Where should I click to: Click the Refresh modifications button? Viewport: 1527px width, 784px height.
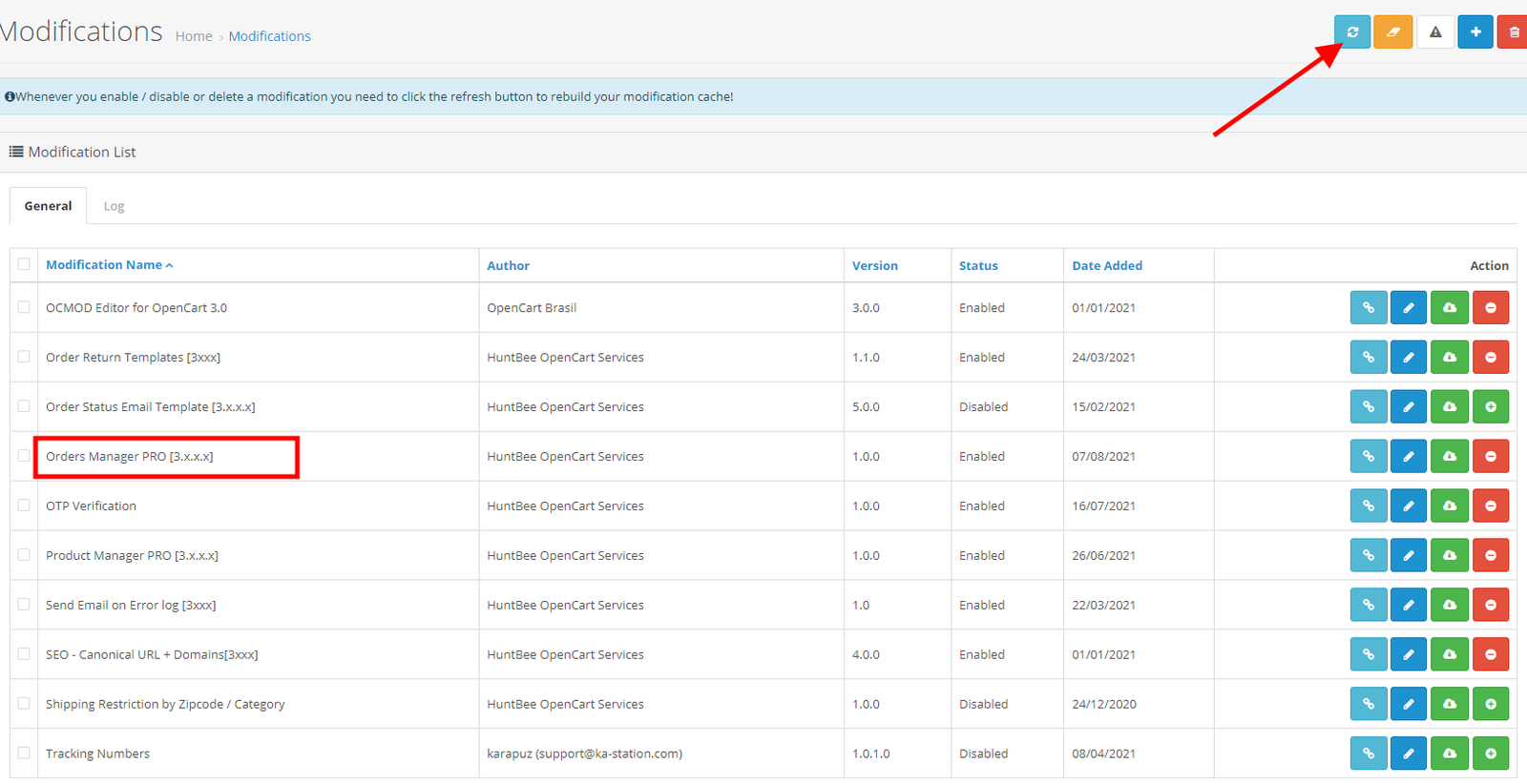[1352, 31]
